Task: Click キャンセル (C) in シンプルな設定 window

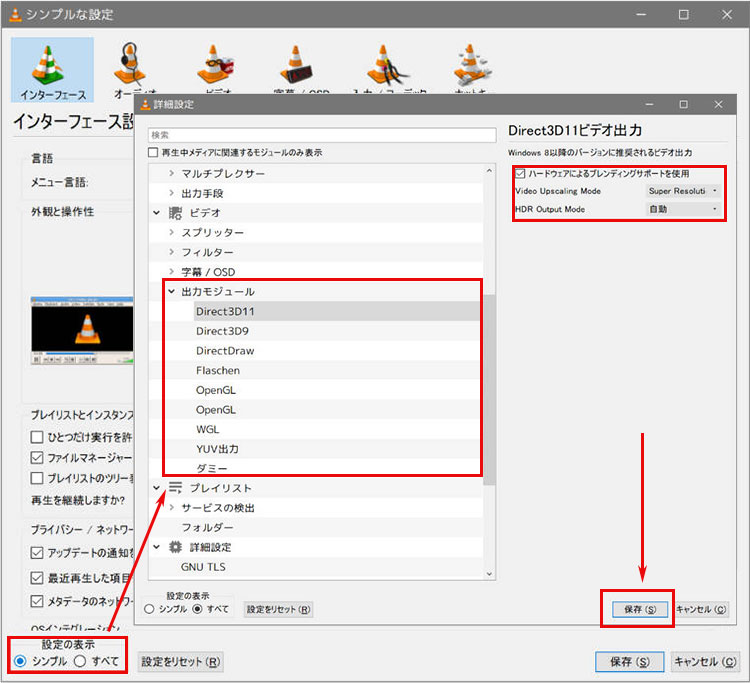Action: (705, 661)
